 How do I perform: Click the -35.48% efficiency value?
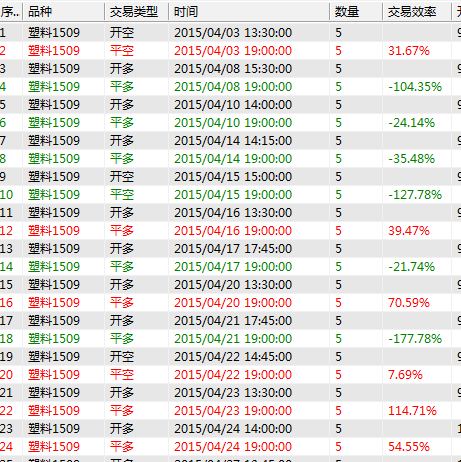click(412, 159)
